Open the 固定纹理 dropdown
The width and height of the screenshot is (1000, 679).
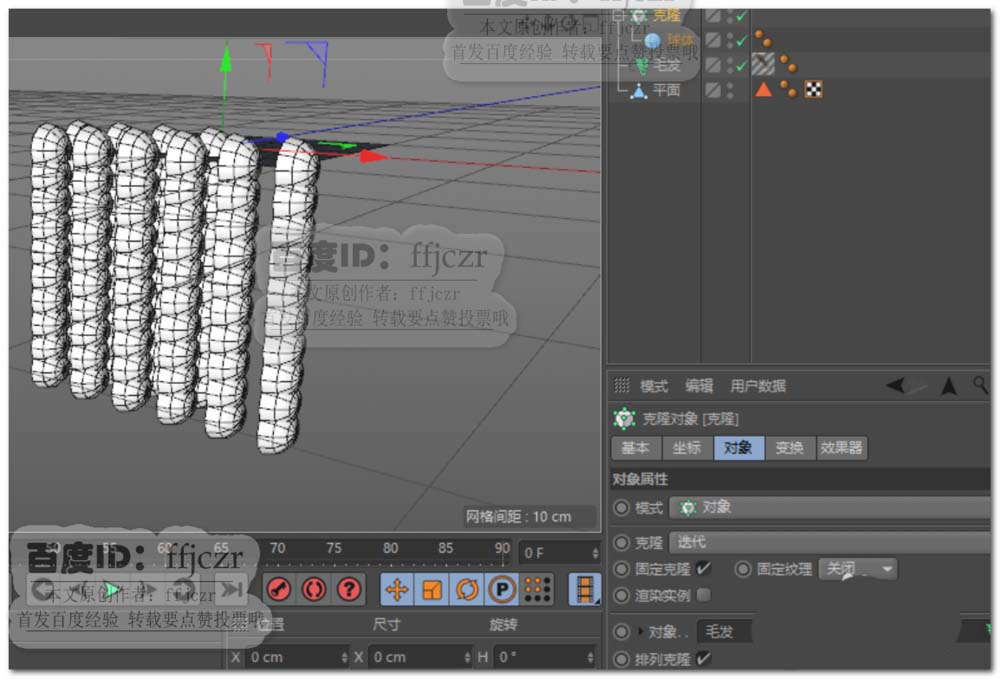coord(857,569)
